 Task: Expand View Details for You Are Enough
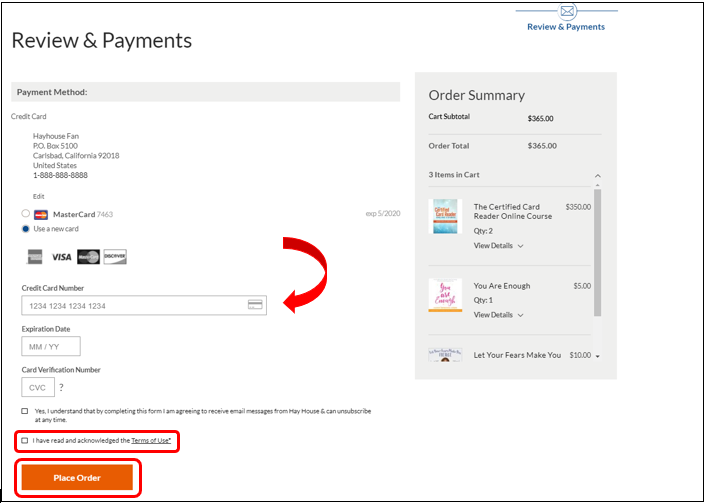(498, 315)
